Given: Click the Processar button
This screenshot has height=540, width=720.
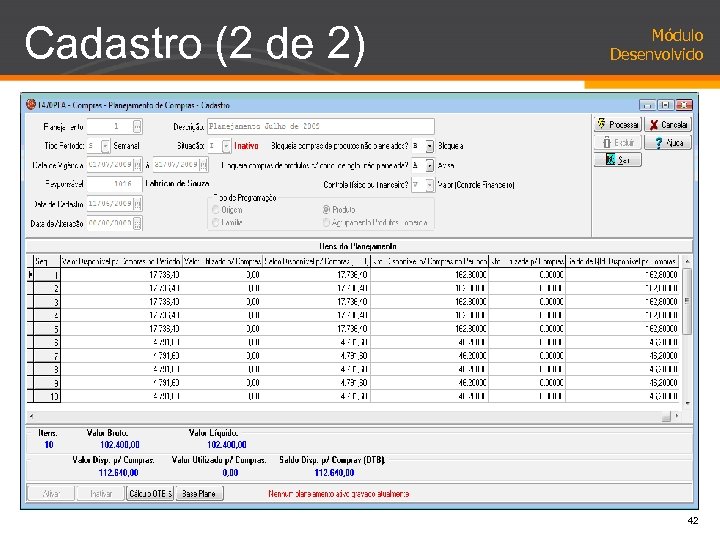Looking at the screenshot, I should pos(618,124).
